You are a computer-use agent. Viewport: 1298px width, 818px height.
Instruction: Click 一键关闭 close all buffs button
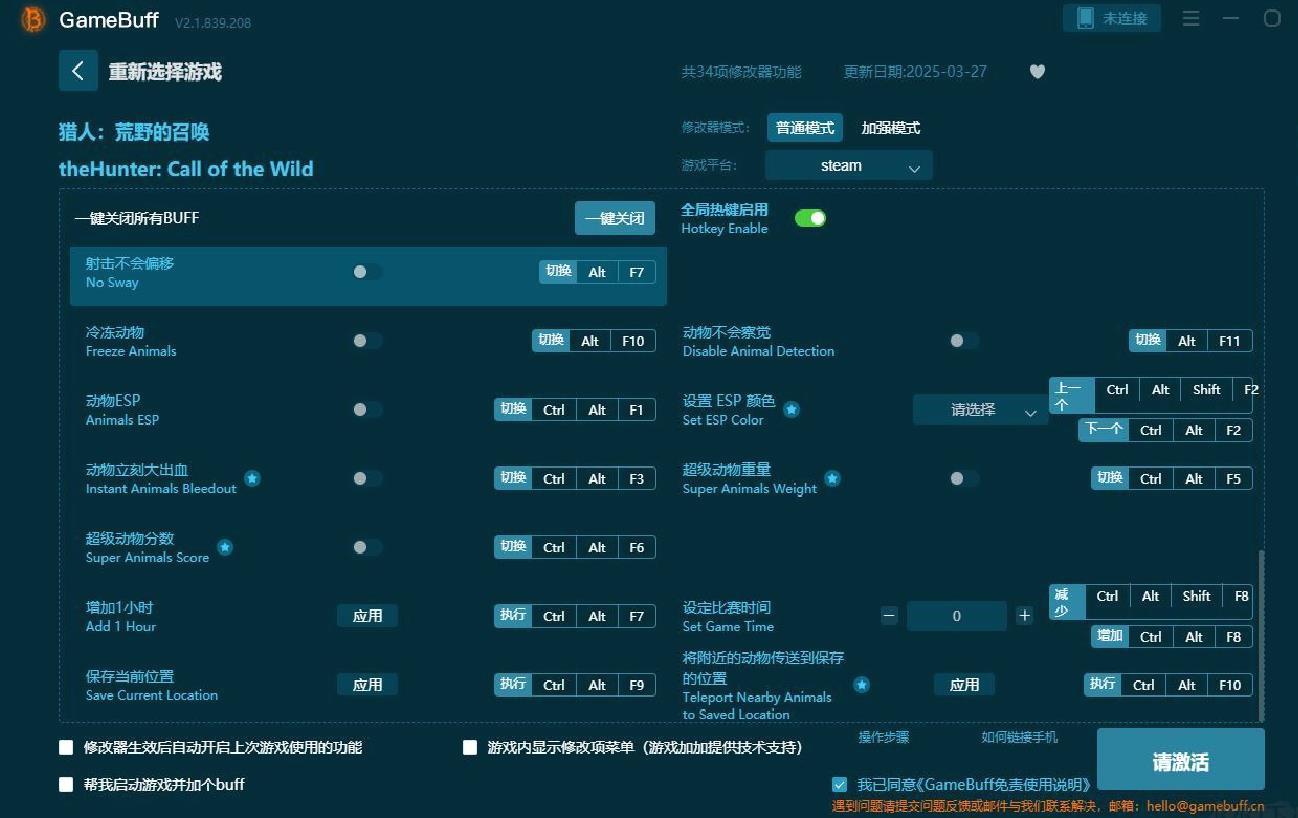pyautogui.click(x=615, y=218)
